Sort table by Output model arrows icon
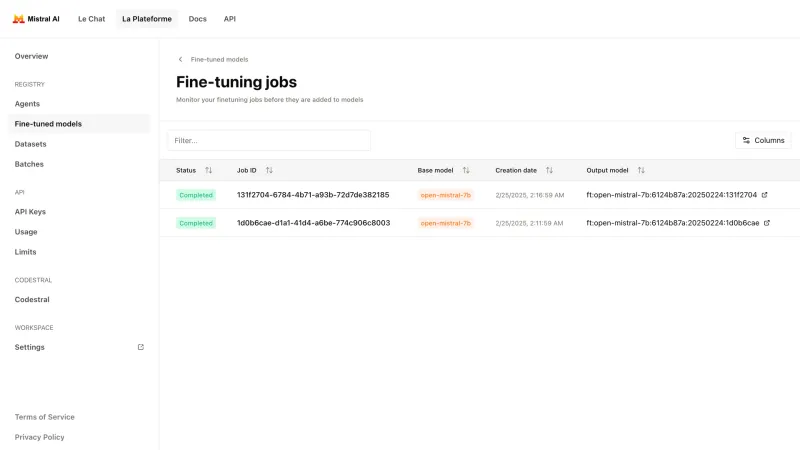 coord(641,170)
